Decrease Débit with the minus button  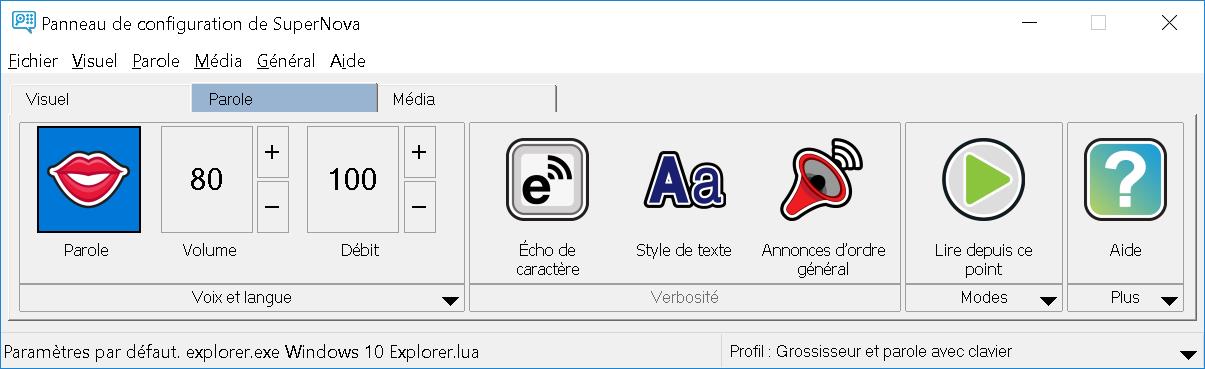click(418, 207)
